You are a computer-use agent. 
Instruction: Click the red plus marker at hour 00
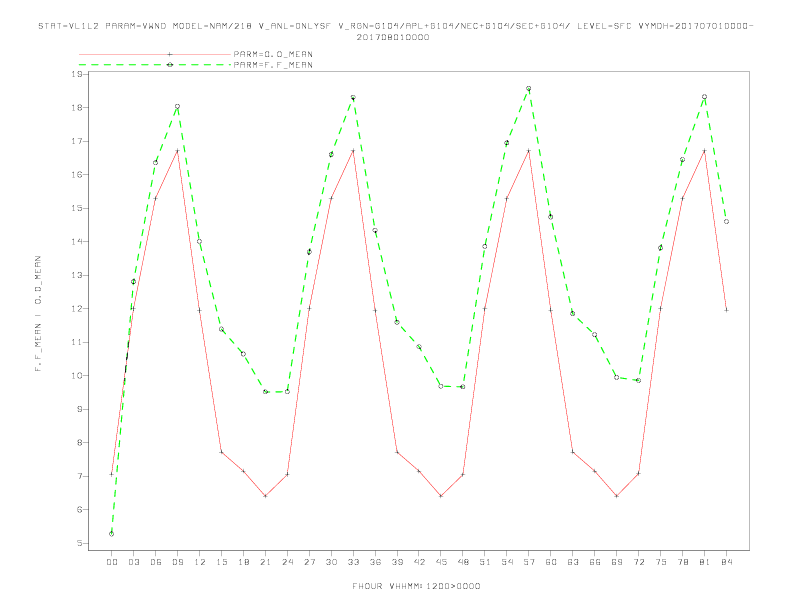pyautogui.click(x=112, y=474)
